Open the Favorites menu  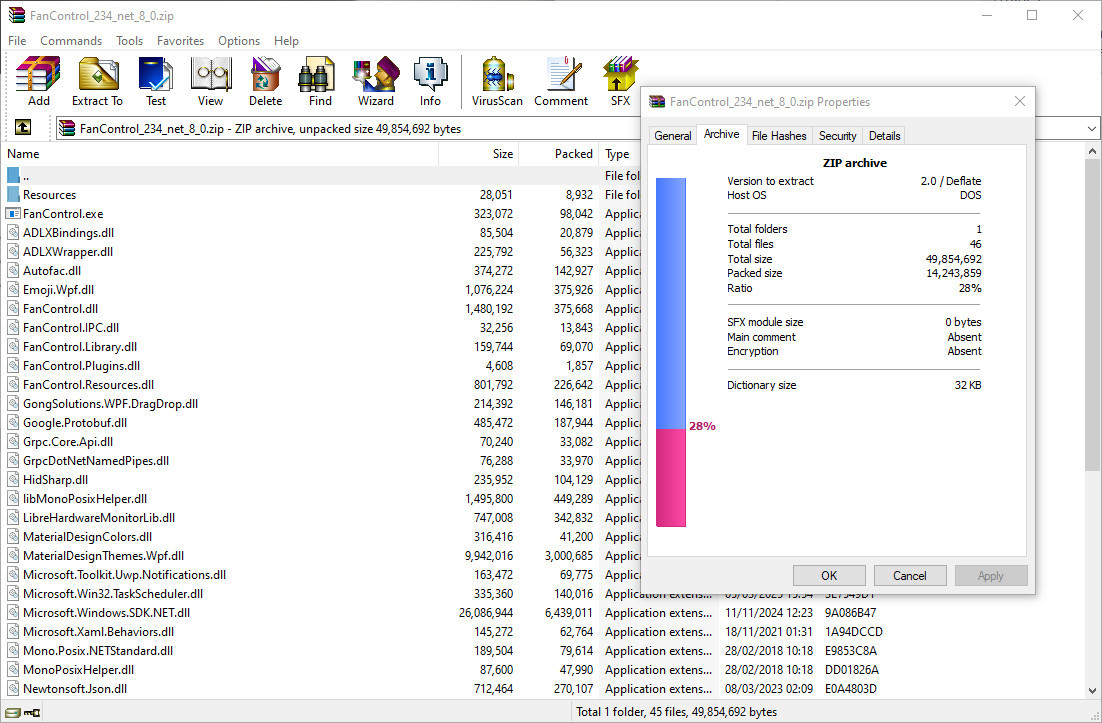click(180, 41)
